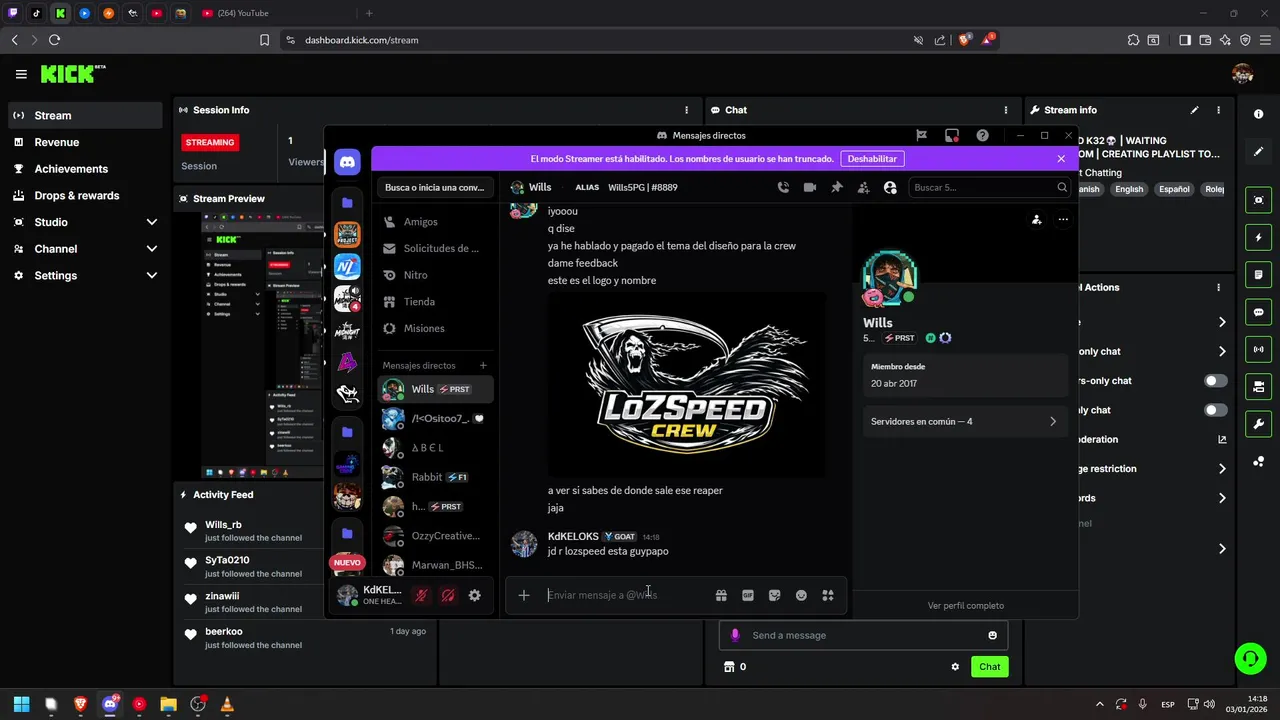Dismiss the Streamer mode banner
Viewport: 1280px width, 720px height.
click(1061, 158)
